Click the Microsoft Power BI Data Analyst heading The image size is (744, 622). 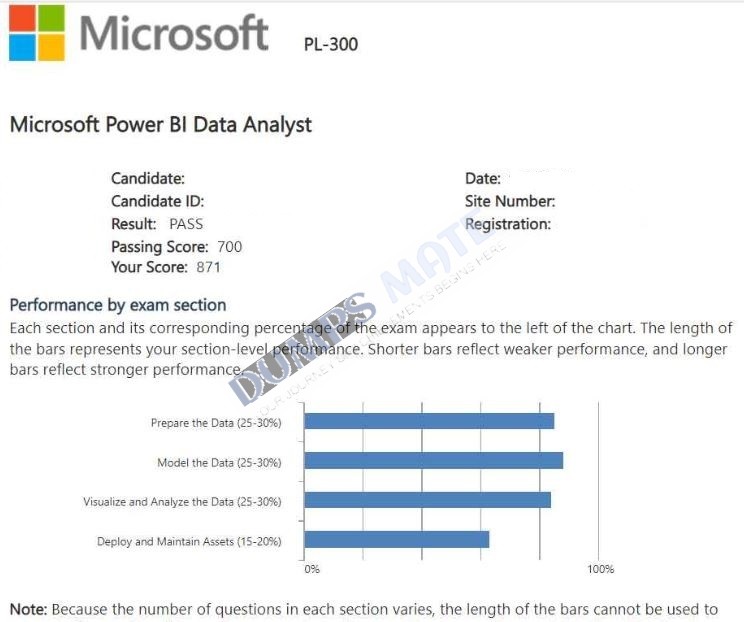161,125
